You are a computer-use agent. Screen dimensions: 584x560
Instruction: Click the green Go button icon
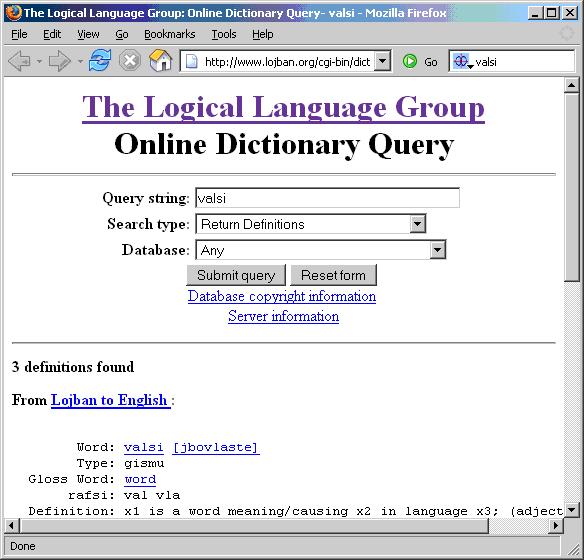[410, 61]
